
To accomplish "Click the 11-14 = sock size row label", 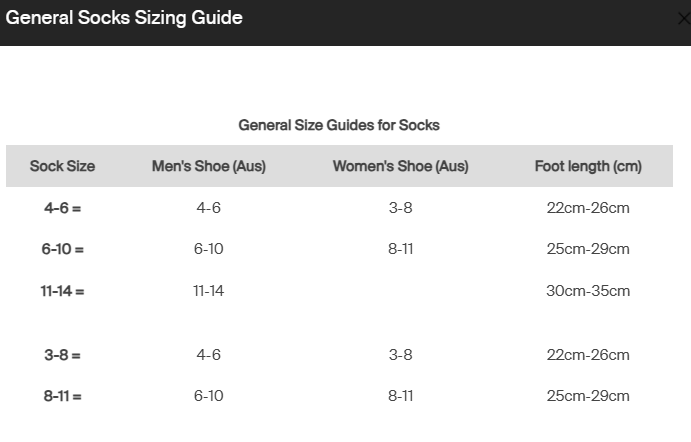I will pyautogui.click(x=62, y=291).
